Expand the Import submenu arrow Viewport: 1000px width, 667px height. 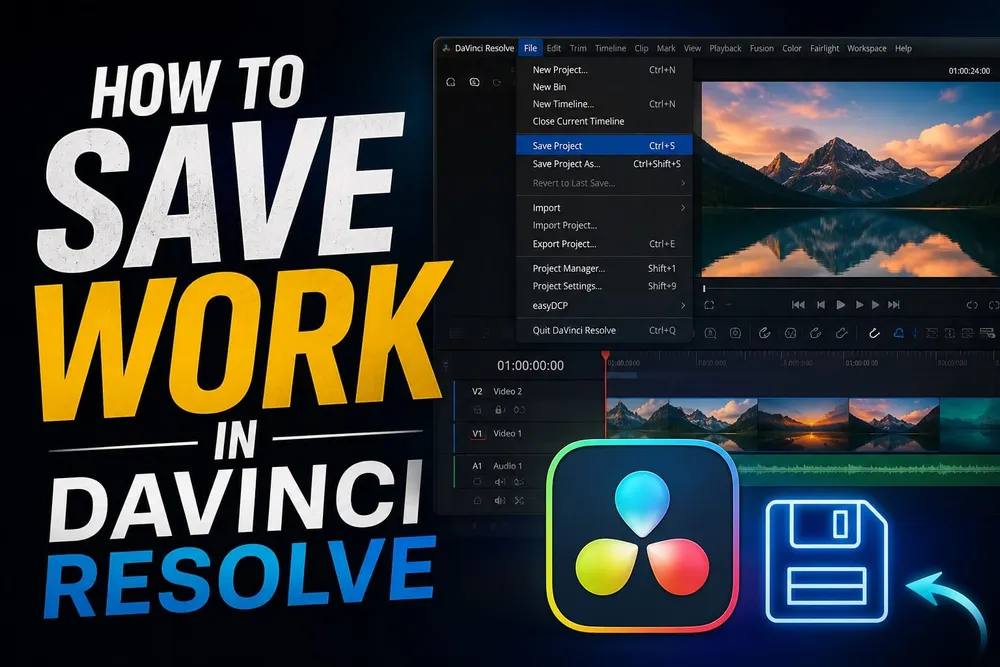pos(682,208)
